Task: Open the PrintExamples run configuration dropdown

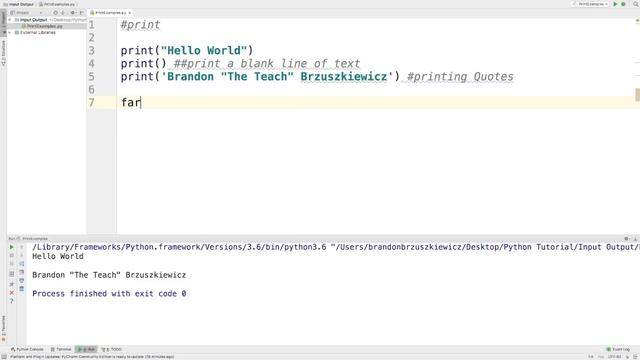Action: (591, 4)
